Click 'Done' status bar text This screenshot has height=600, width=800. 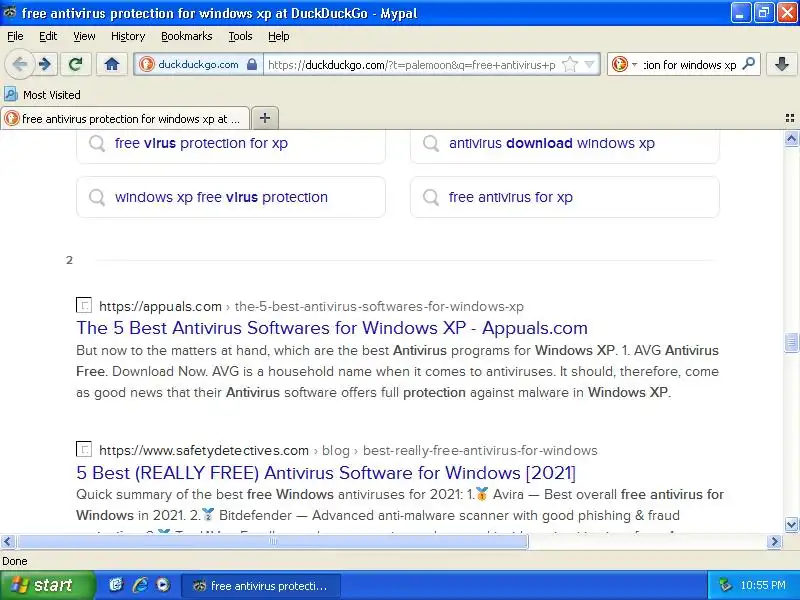pos(15,561)
